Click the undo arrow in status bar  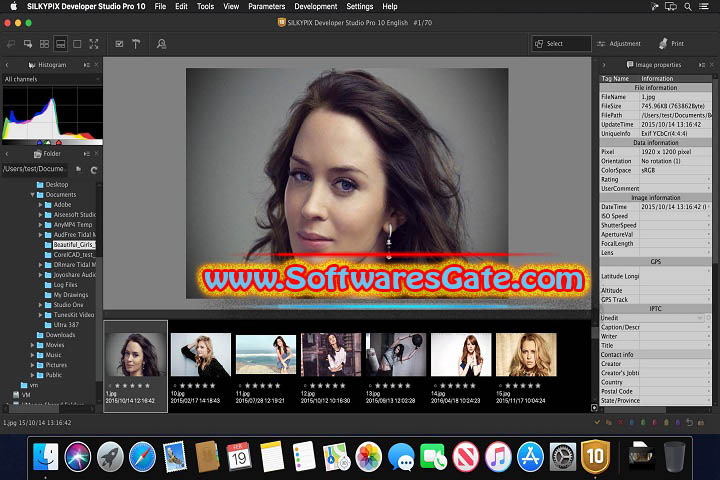[689, 422]
